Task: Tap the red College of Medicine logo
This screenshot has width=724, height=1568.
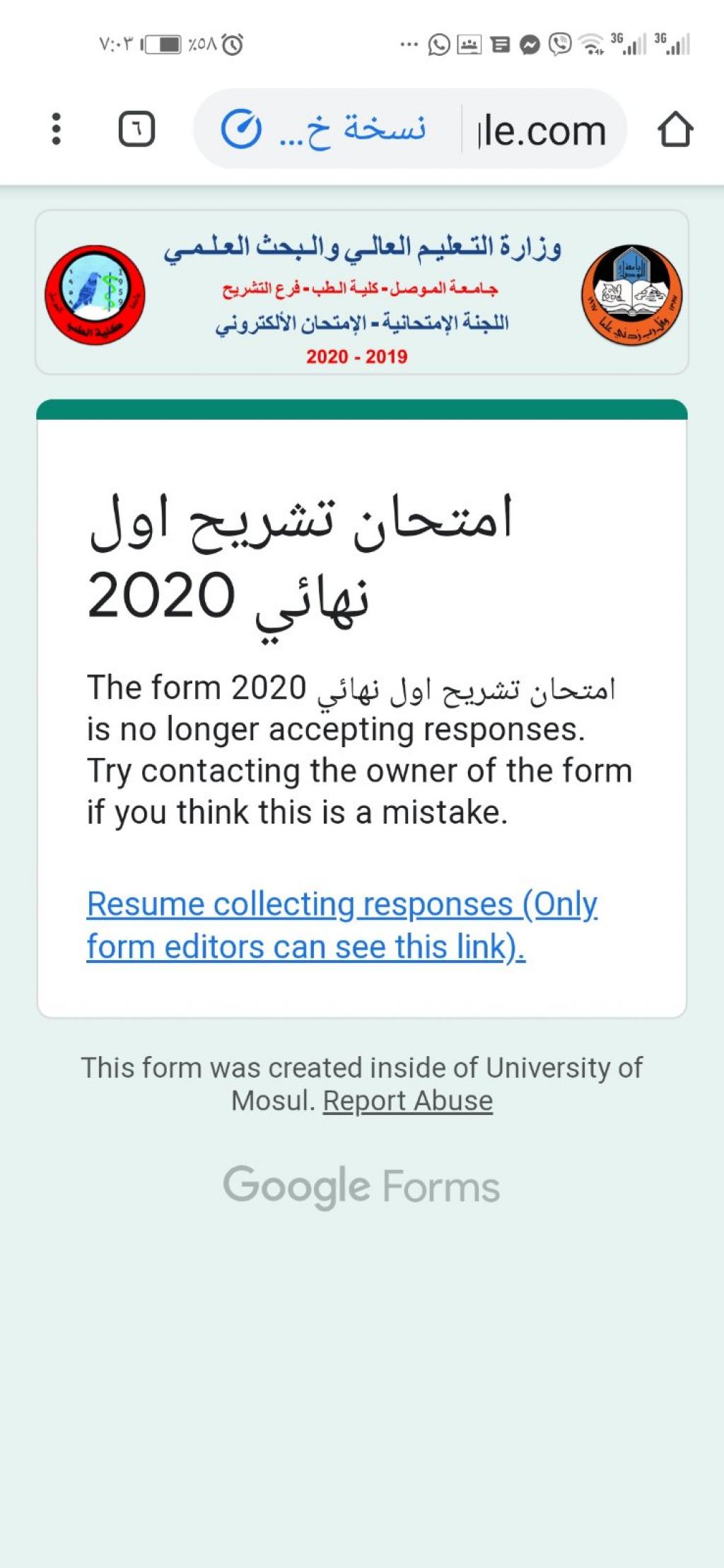Action: coord(95,295)
